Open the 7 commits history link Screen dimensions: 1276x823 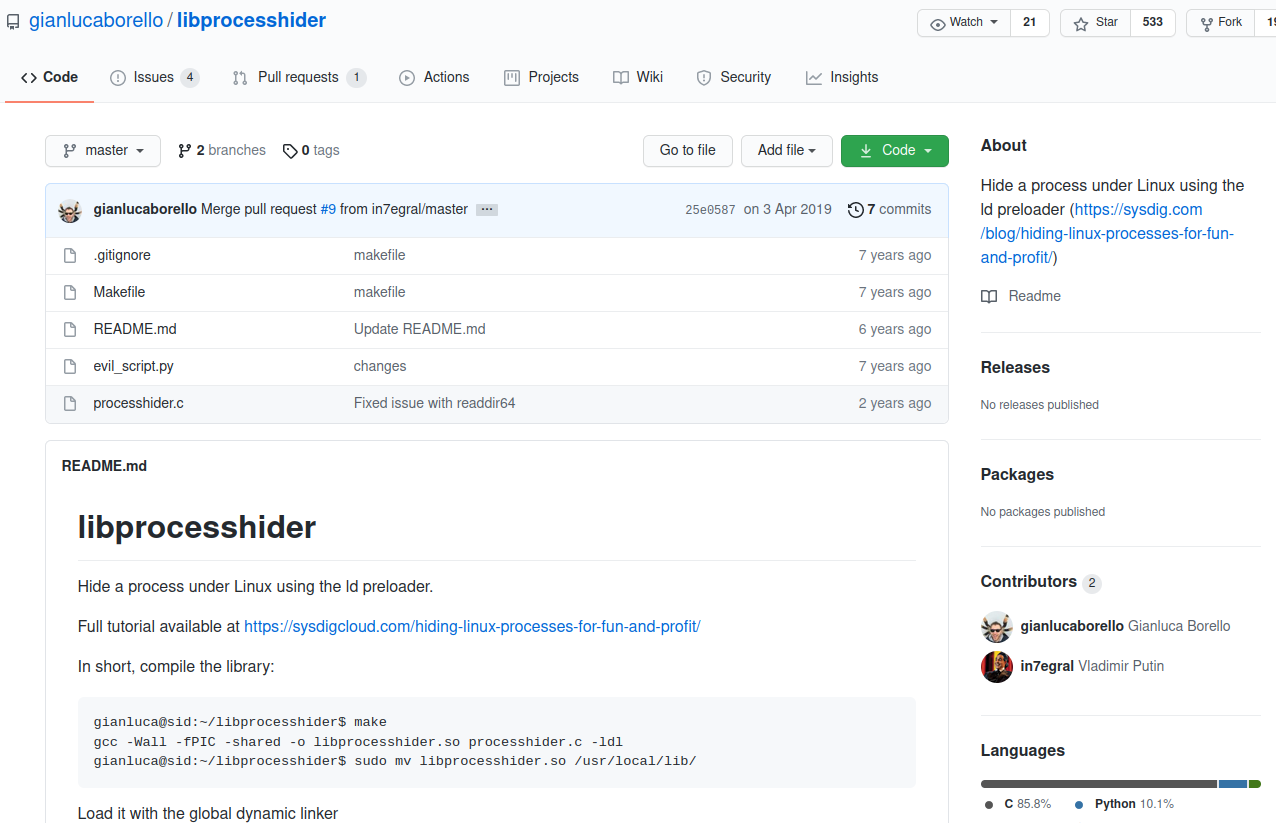click(x=889, y=209)
